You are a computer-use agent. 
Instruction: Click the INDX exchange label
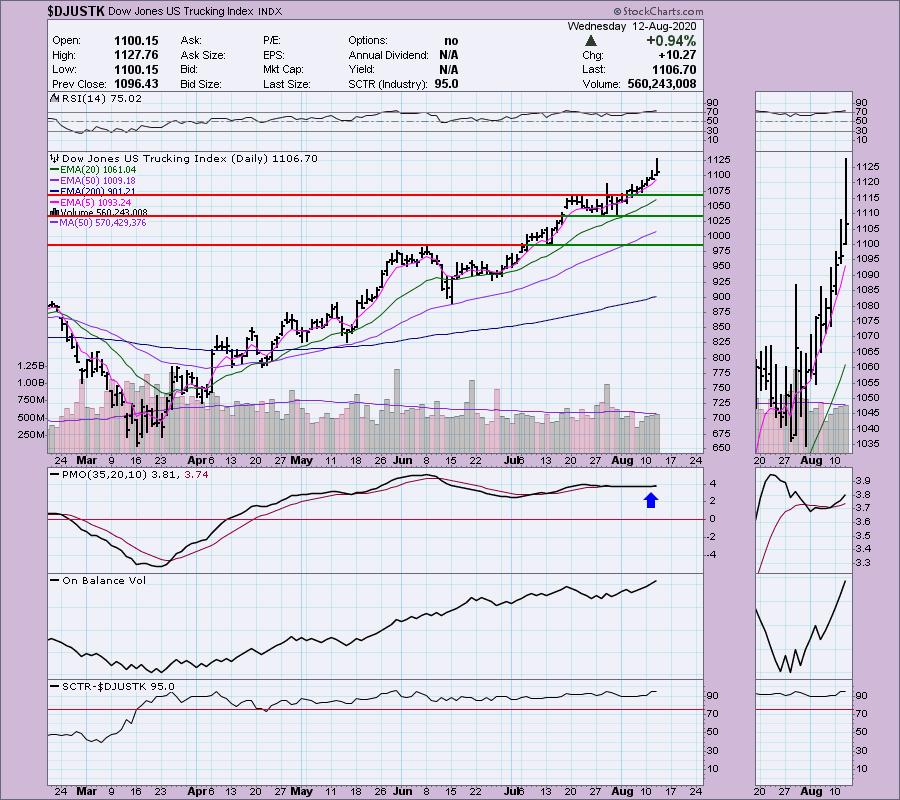270,11
